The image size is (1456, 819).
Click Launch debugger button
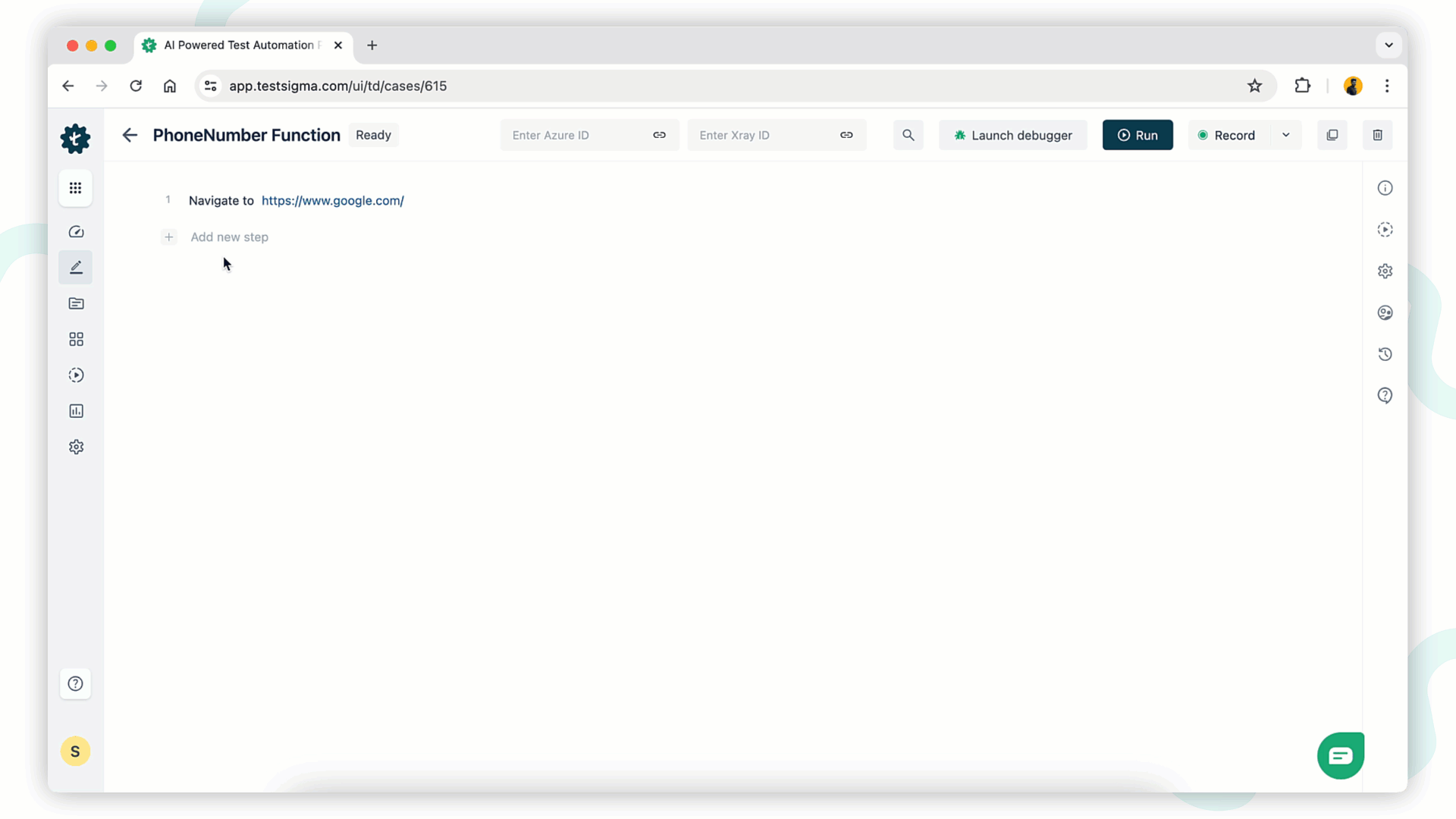[x=1012, y=135]
